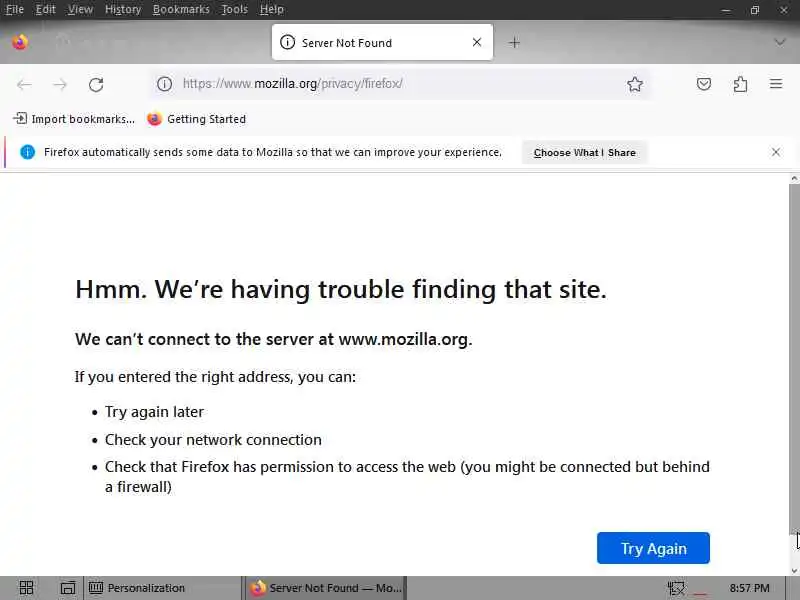The height and width of the screenshot is (600, 800).
Task: Open the History menu
Action: 123,9
